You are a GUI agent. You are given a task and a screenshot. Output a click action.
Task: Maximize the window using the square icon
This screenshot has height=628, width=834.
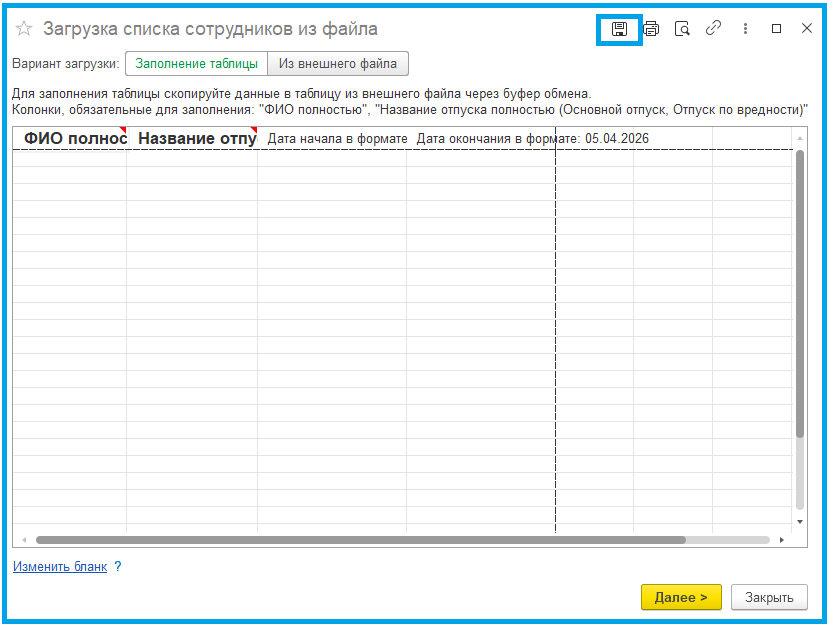(776, 29)
